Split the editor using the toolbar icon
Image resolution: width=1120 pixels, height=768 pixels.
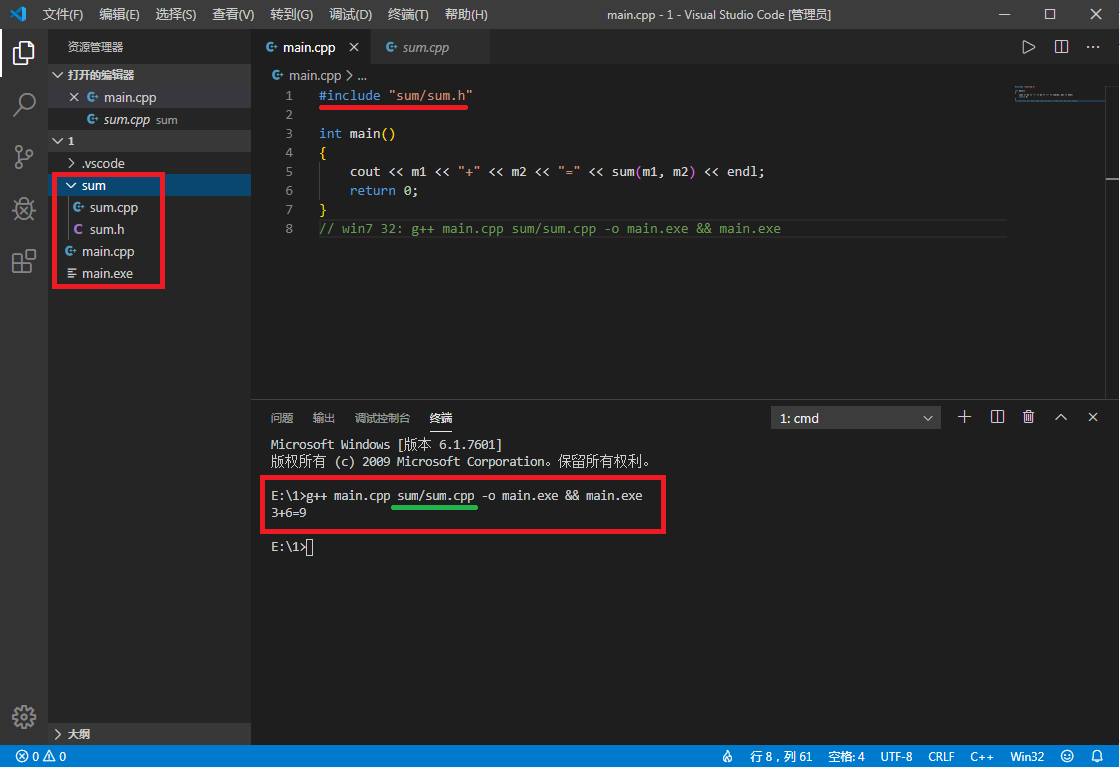point(1060,45)
